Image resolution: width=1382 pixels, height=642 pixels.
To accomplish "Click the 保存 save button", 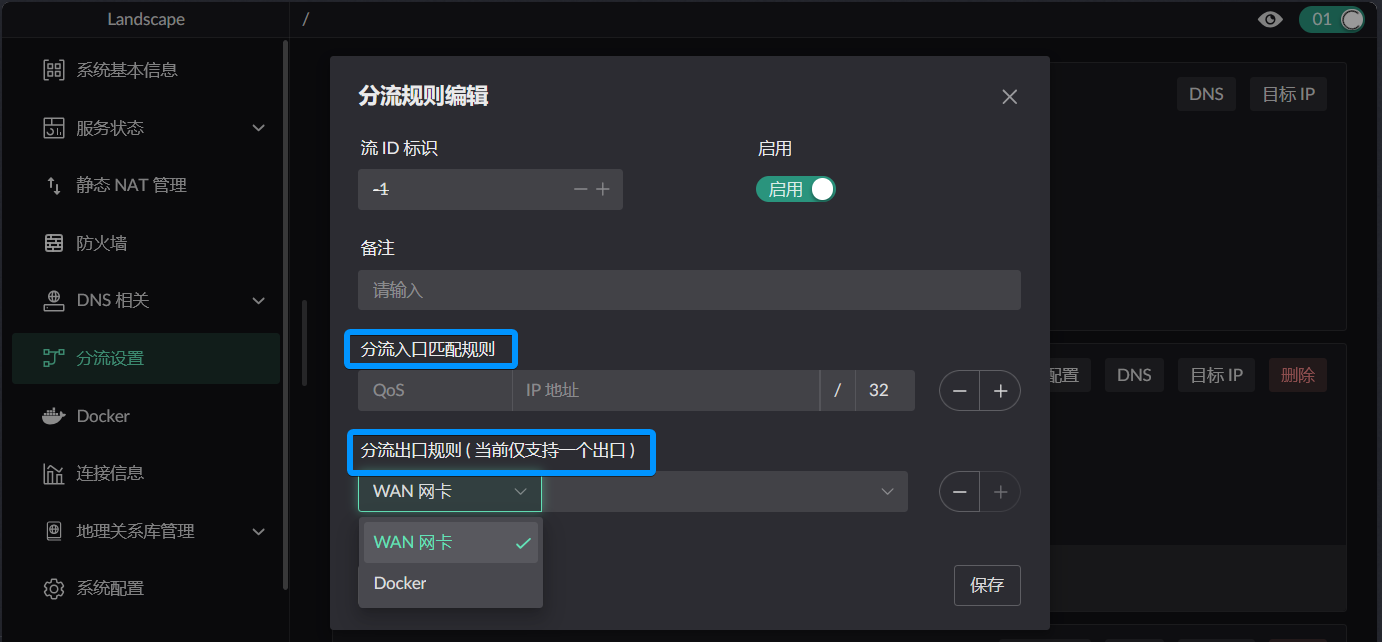I will tap(987, 585).
